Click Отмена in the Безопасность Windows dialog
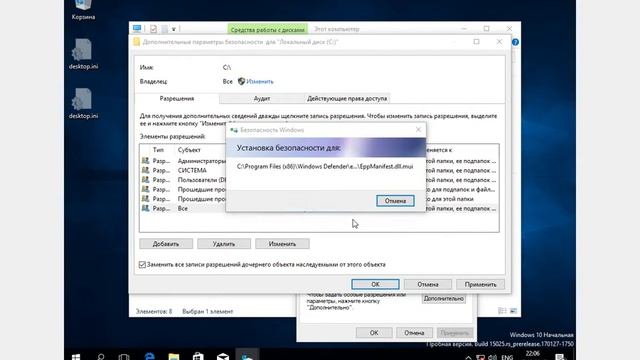 pyautogui.click(x=395, y=201)
